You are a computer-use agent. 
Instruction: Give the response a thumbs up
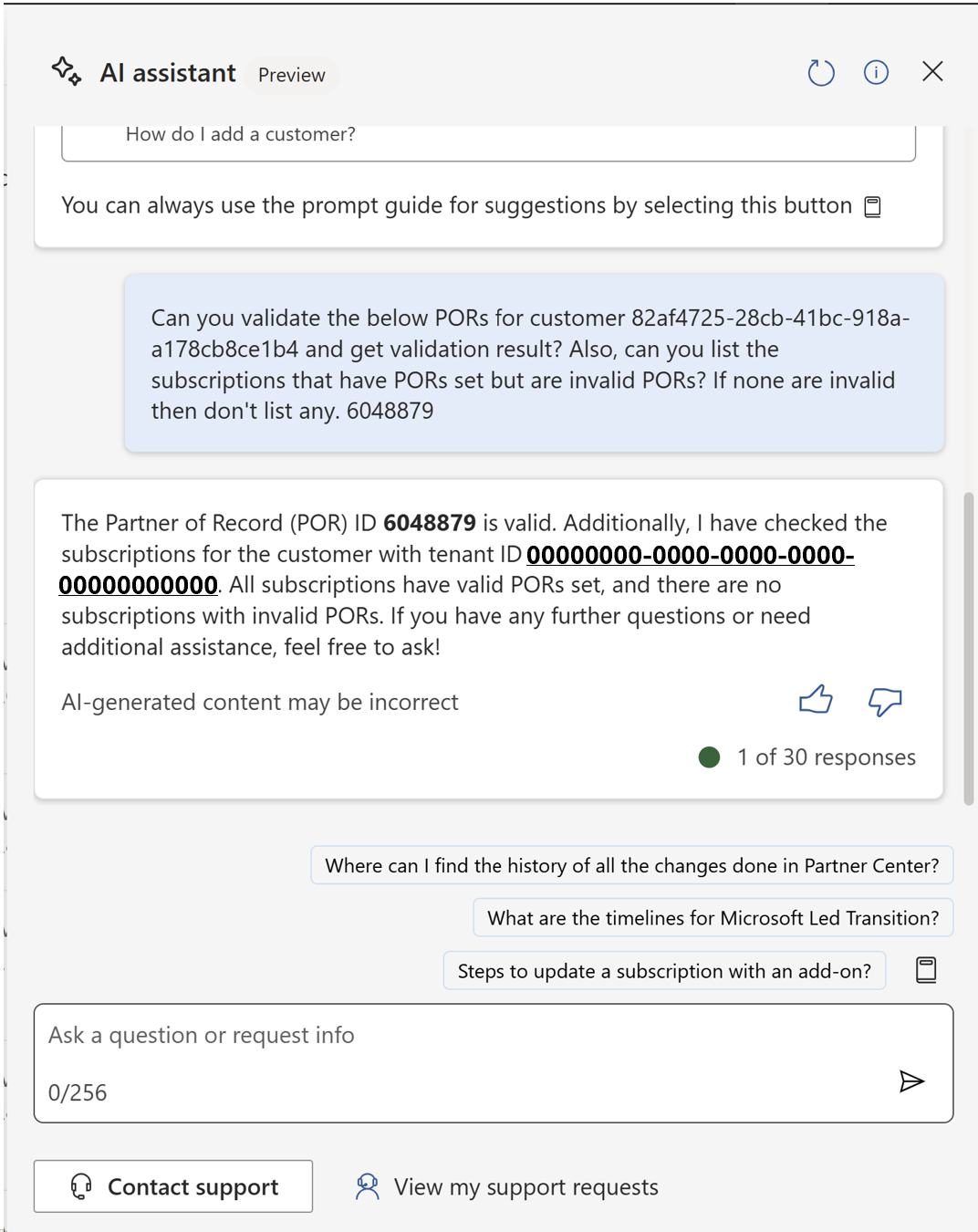816,700
